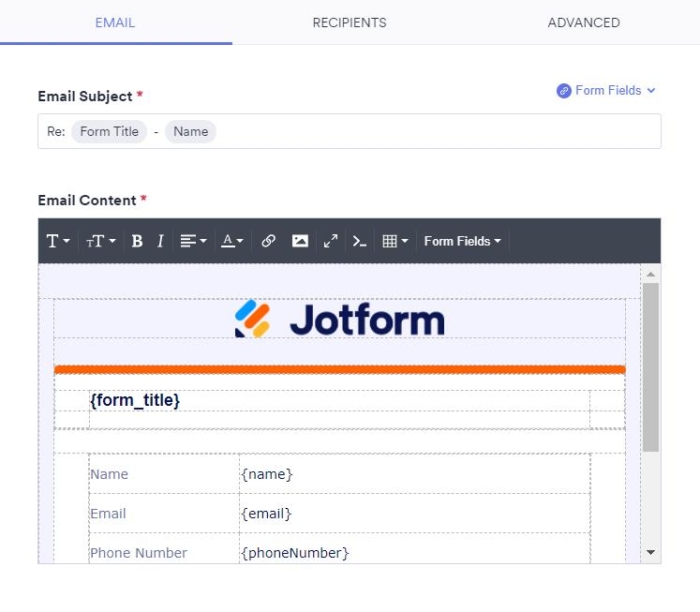Click the insert image icon
This screenshot has width=700, height=612.
tap(300, 241)
